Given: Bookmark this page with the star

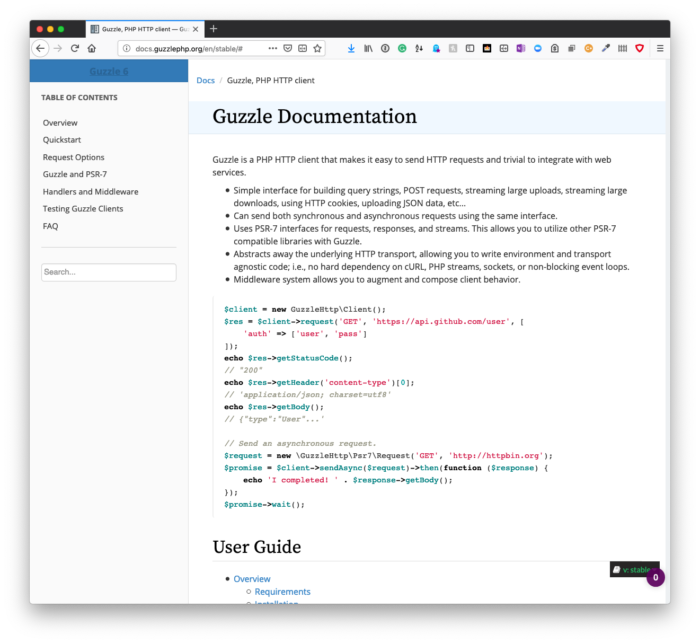Looking at the screenshot, I should click(317, 48).
